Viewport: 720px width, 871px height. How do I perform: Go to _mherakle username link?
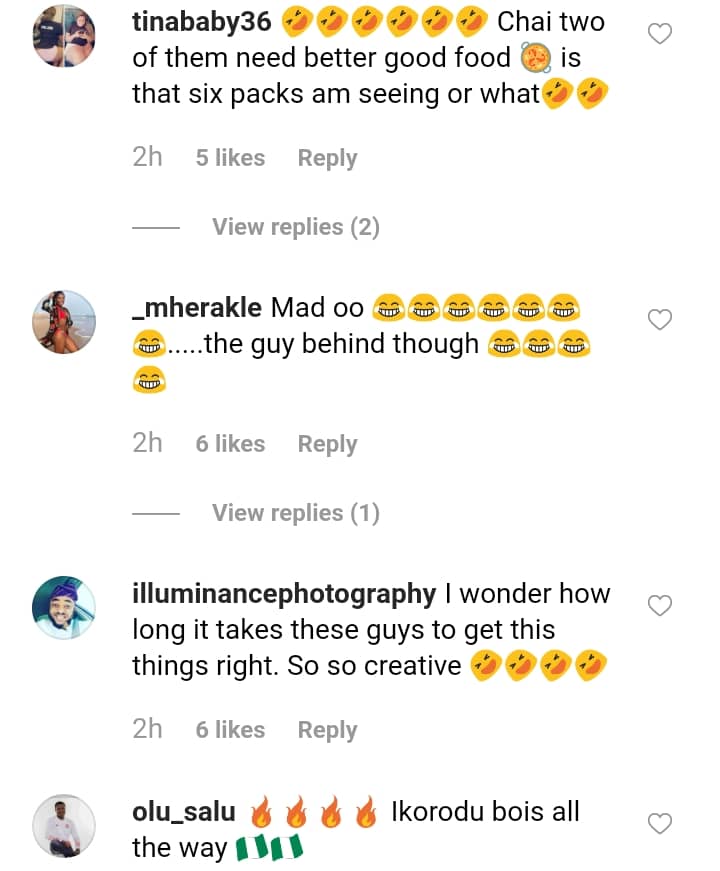(x=197, y=307)
